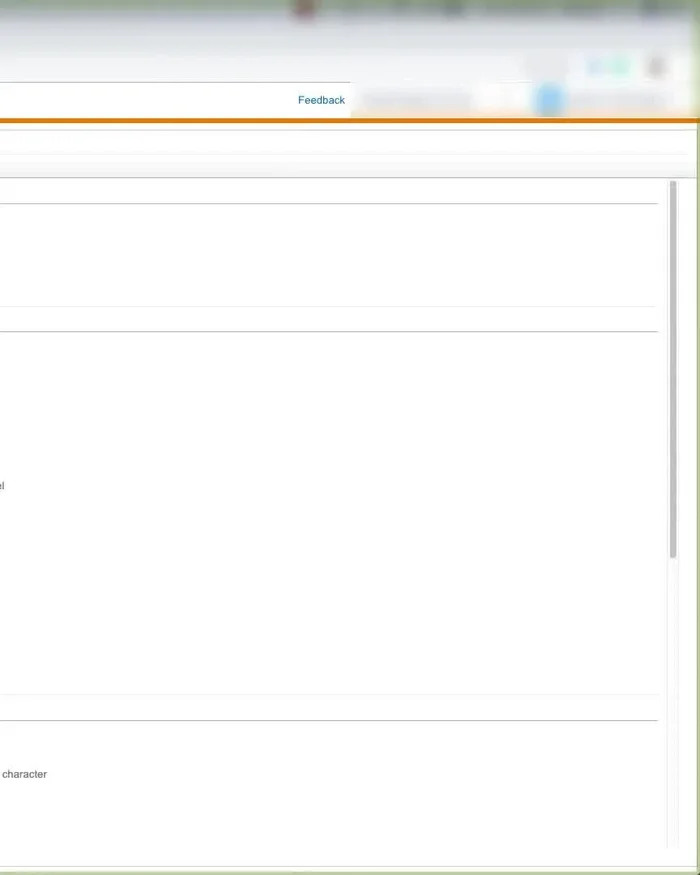Image resolution: width=700 pixels, height=875 pixels.
Task: Click the vertical scrollbar thumb
Action: pyautogui.click(x=673, y=370)
